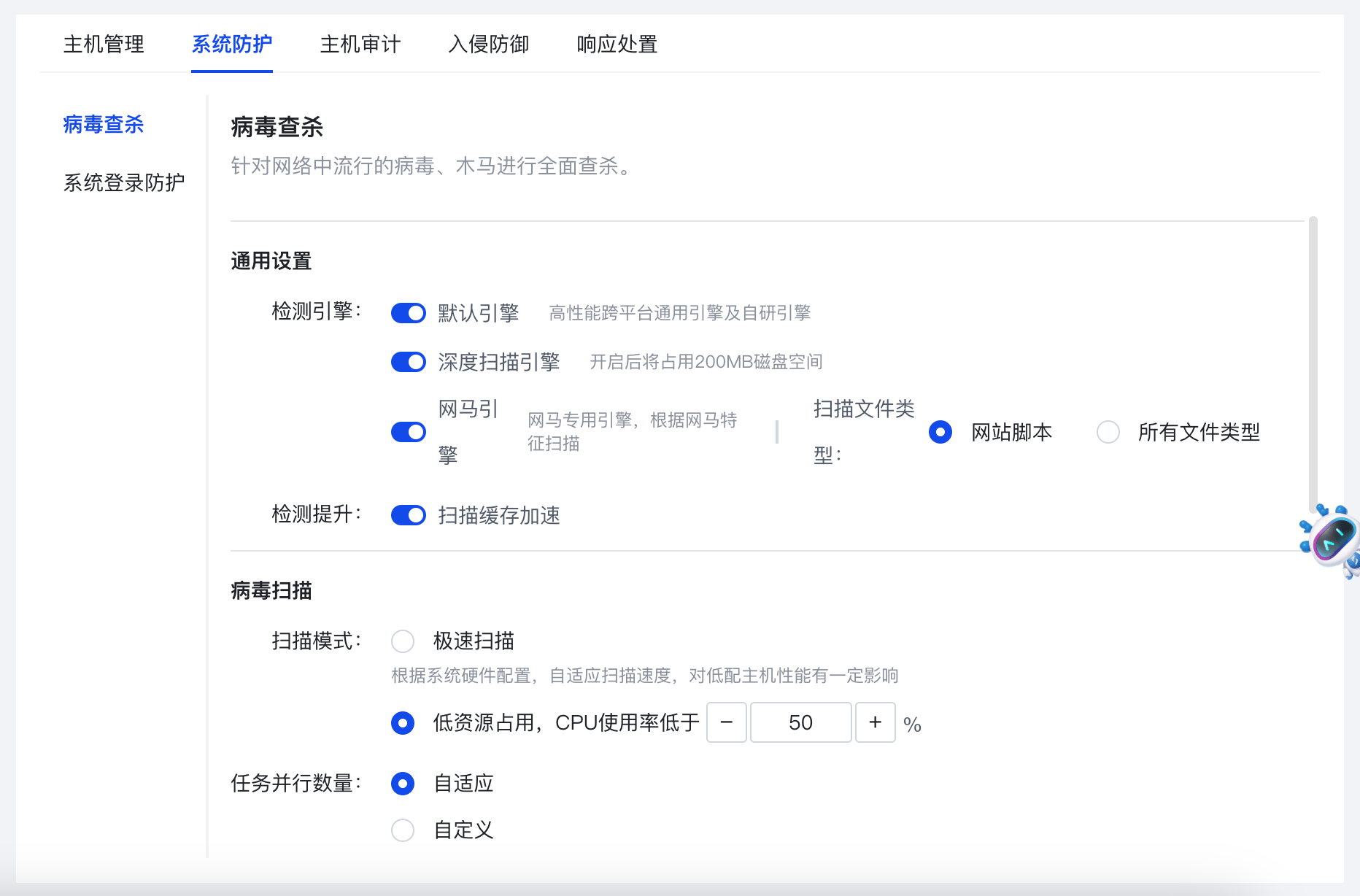
Task: Select the 网站脚本 radio option
Action: click(940, 432)
